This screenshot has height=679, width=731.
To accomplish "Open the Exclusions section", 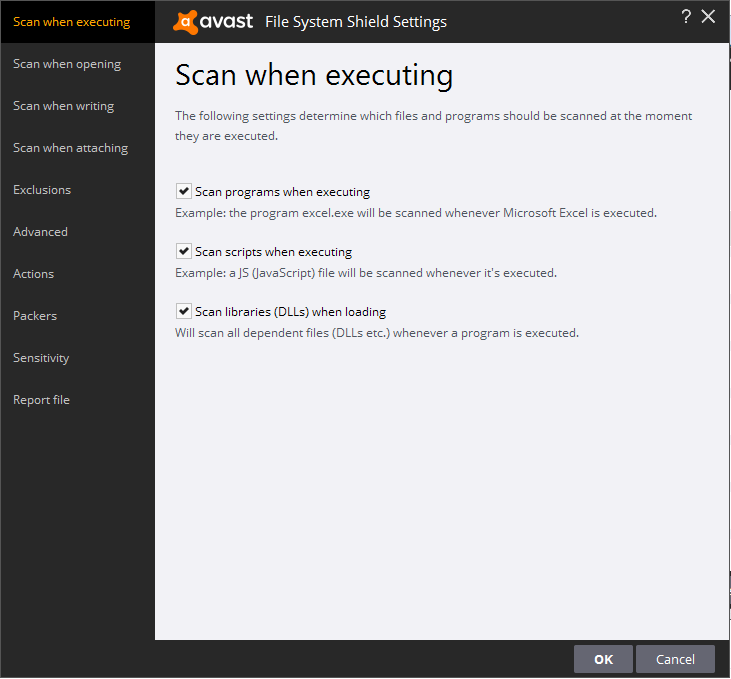I will (x=42, y=190).
